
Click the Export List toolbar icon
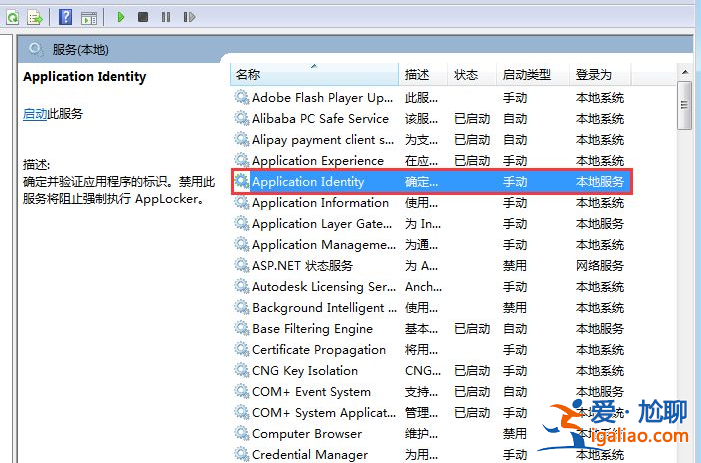pyautogui.click(x=35, y=17)
